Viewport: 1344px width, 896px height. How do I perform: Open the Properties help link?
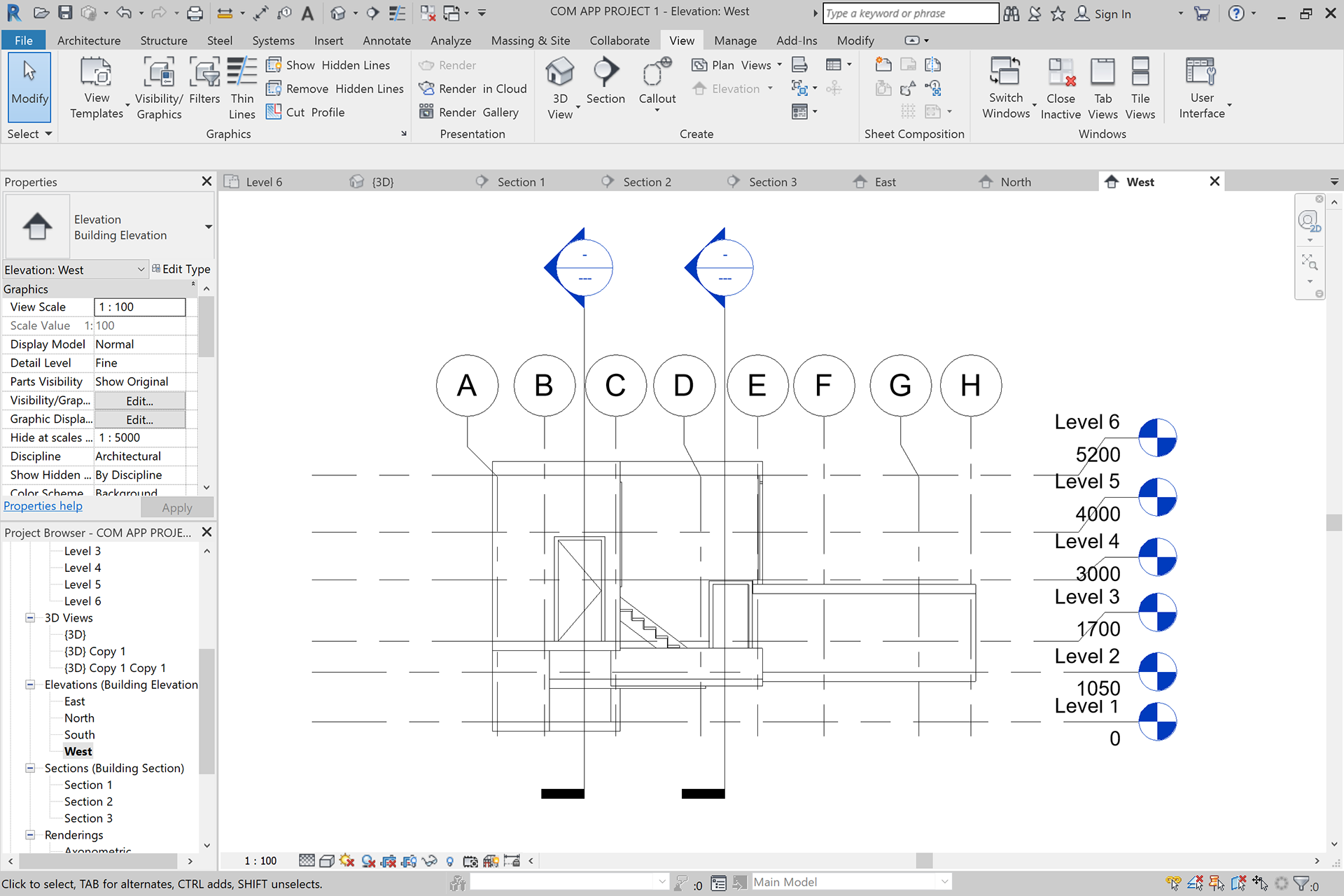[43, 506]
